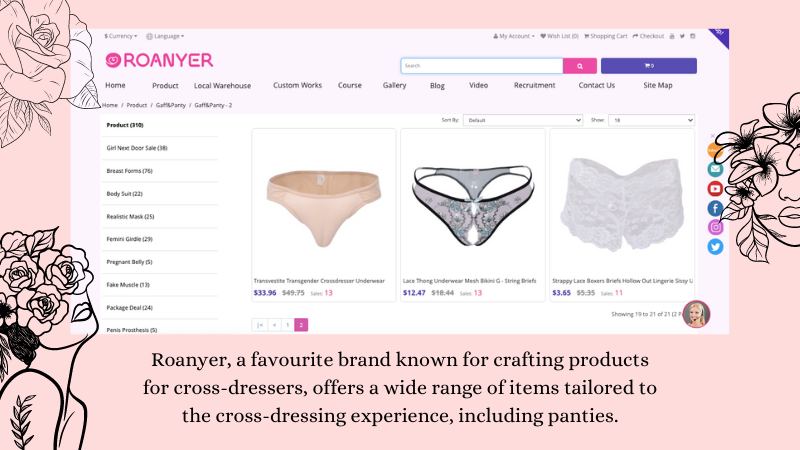
Task: Select the Breast Forms category link
Action: (130, 171)
